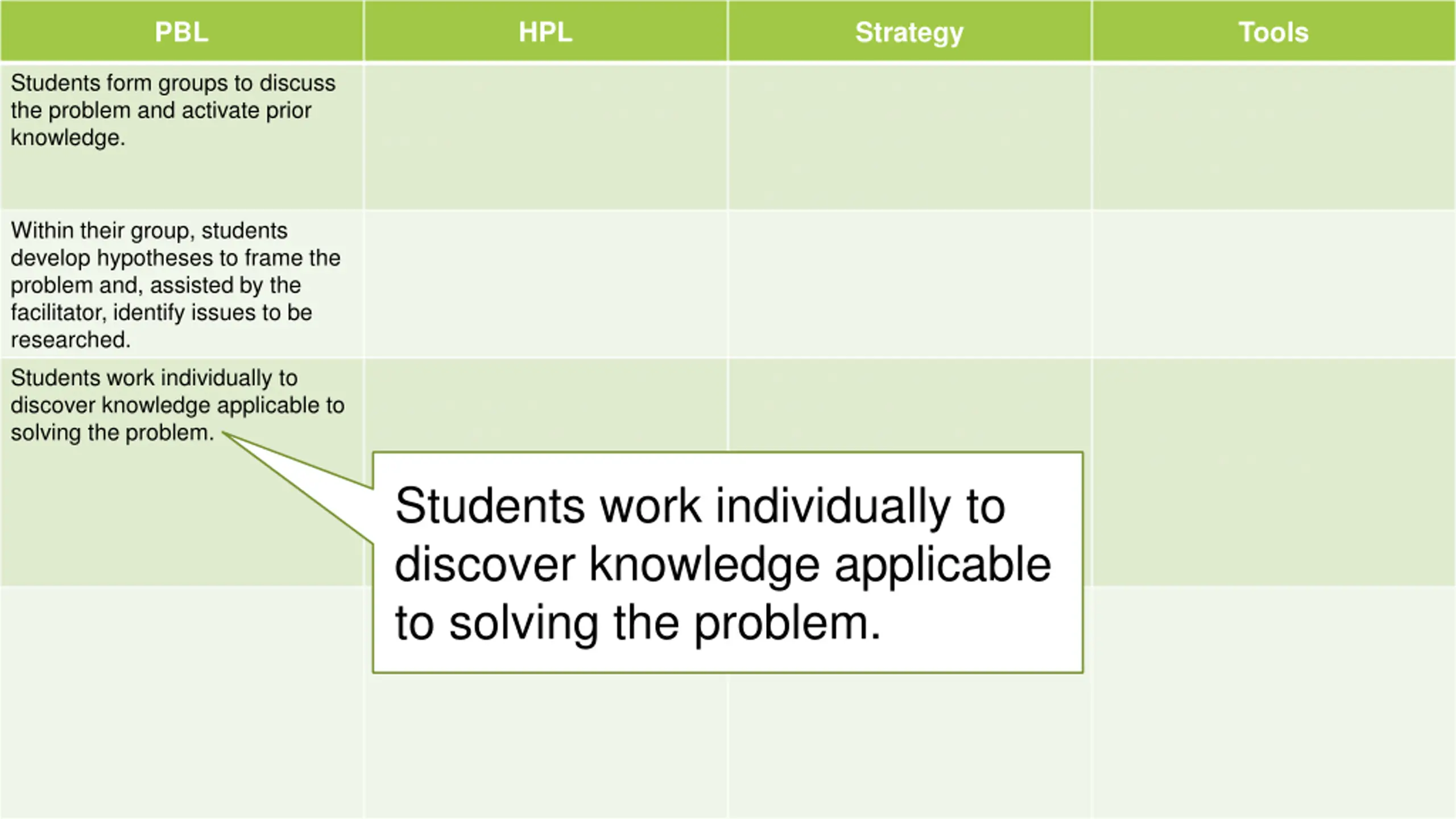
Task: Click empty HPL cell beside 'Within their group'
Action: coord(545,284)
